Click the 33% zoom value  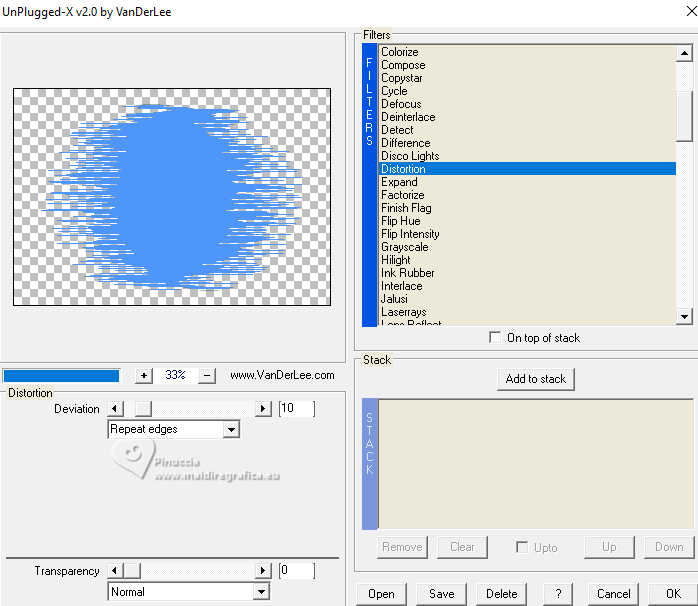click(175, 375)
